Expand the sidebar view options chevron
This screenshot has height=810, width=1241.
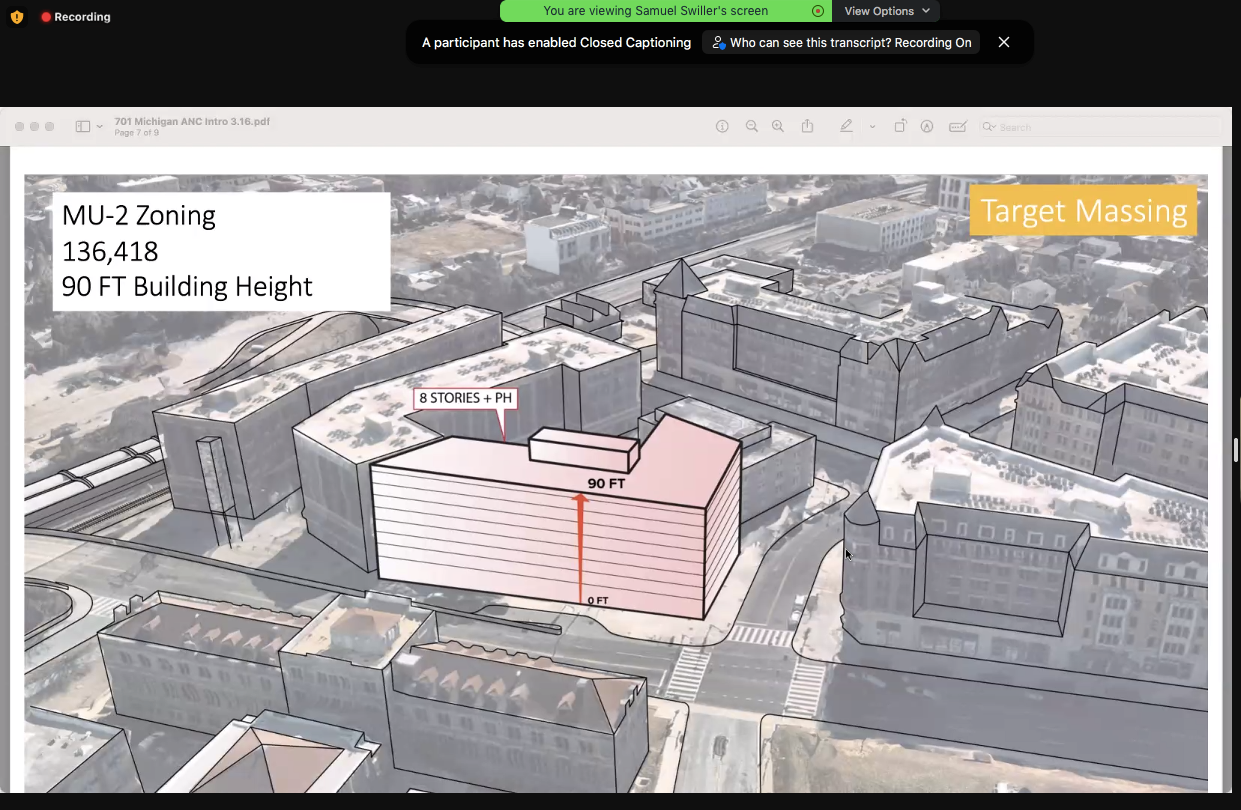tap(100, 127)
